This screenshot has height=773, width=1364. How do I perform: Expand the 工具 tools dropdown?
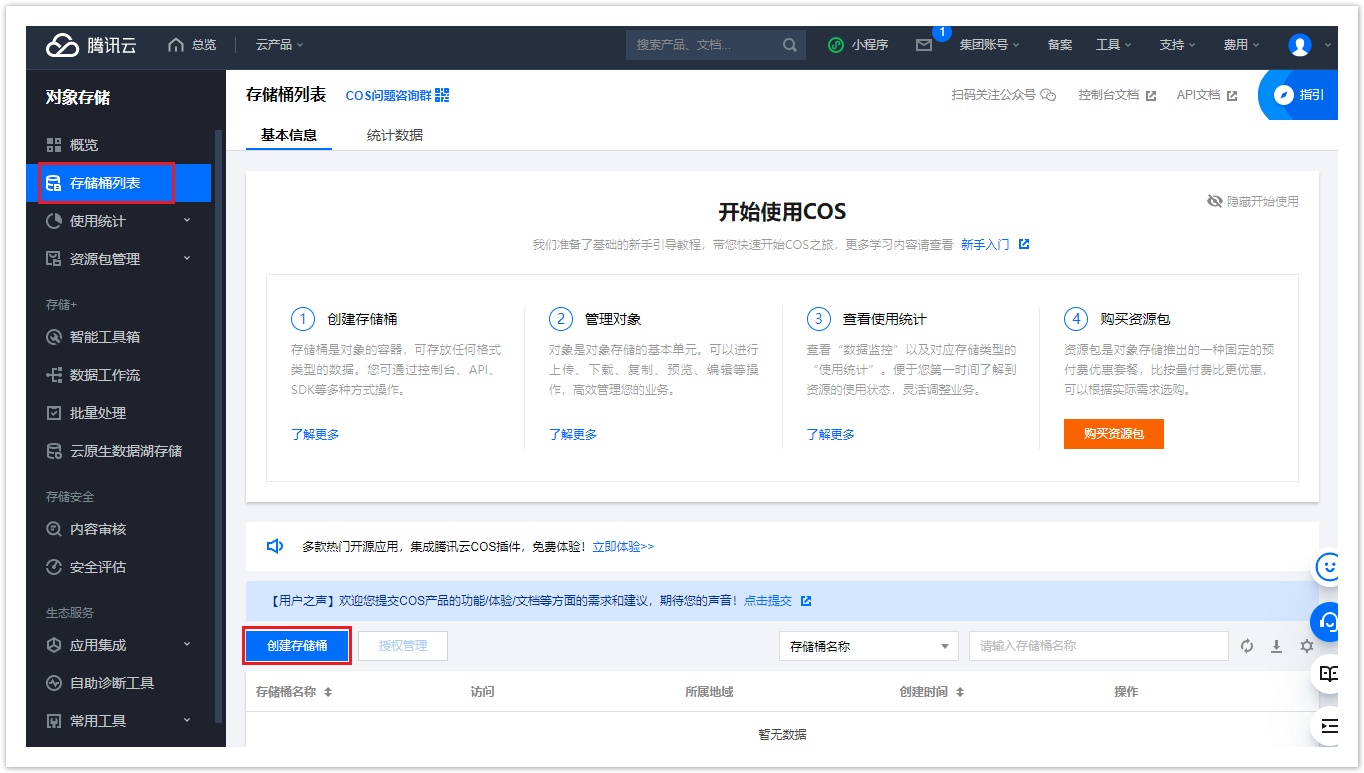[x=1113, y=45]
